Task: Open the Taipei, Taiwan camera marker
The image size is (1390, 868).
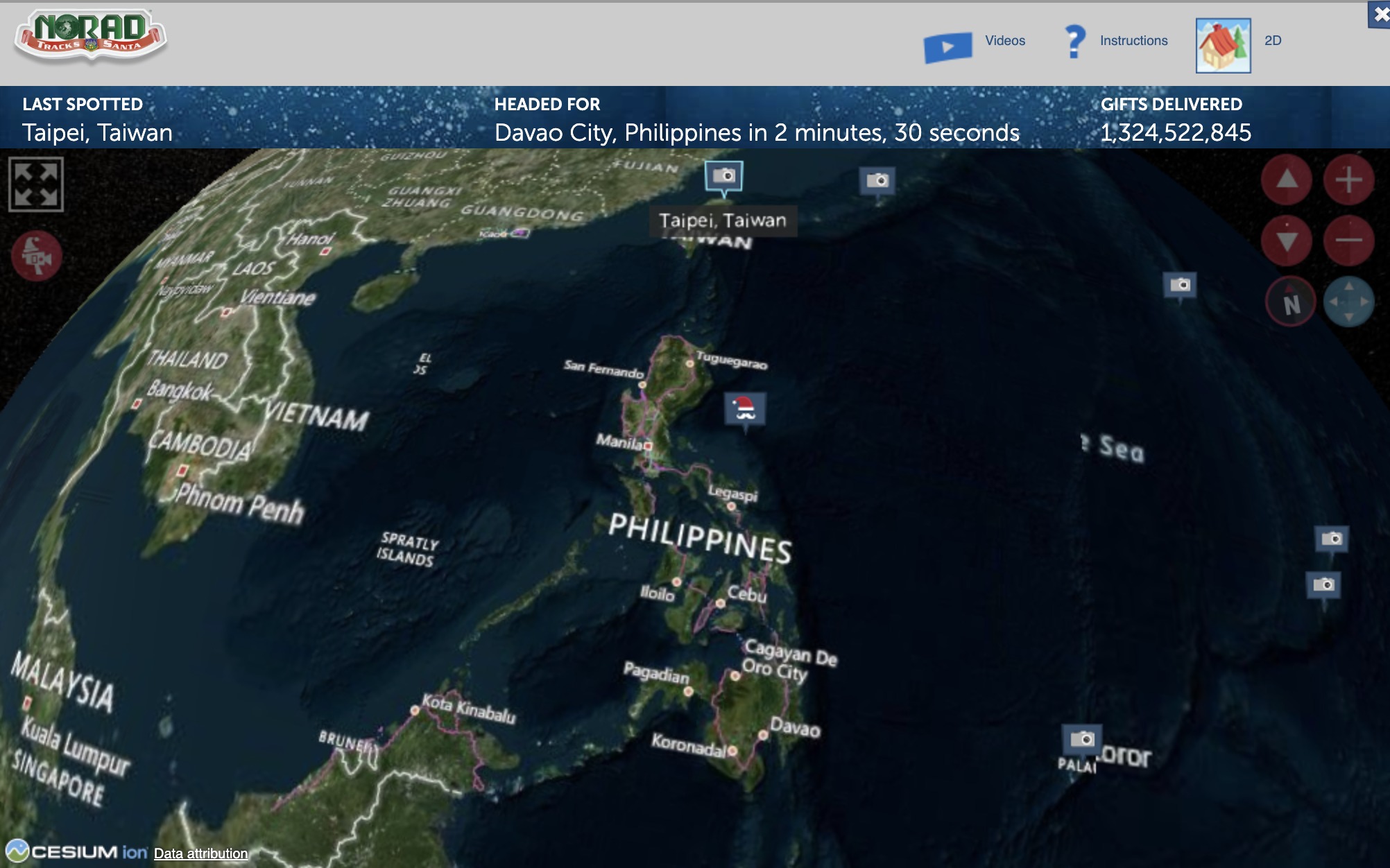Action: coord(724,177)
